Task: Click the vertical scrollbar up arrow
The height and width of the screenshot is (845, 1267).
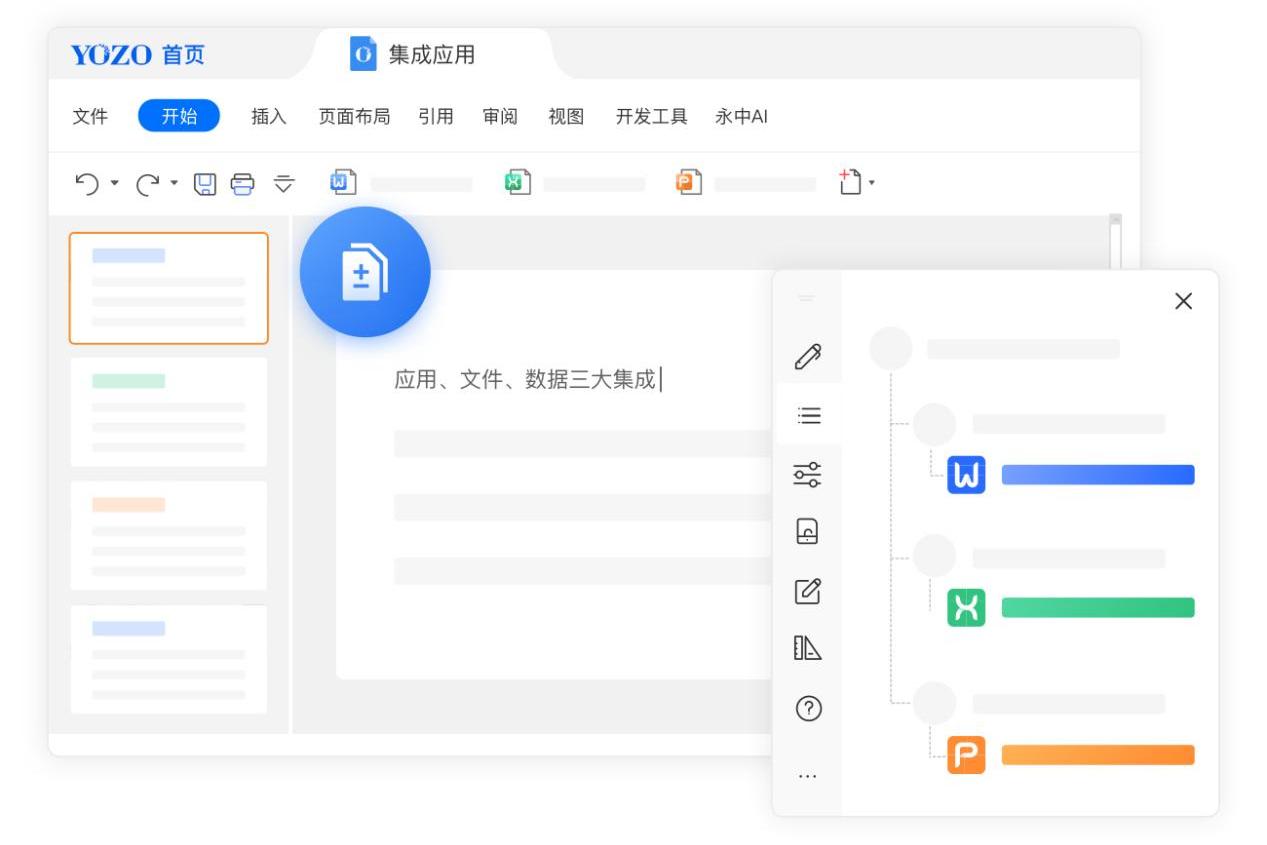Action: pyautogui.click(x=1116, y=220)
